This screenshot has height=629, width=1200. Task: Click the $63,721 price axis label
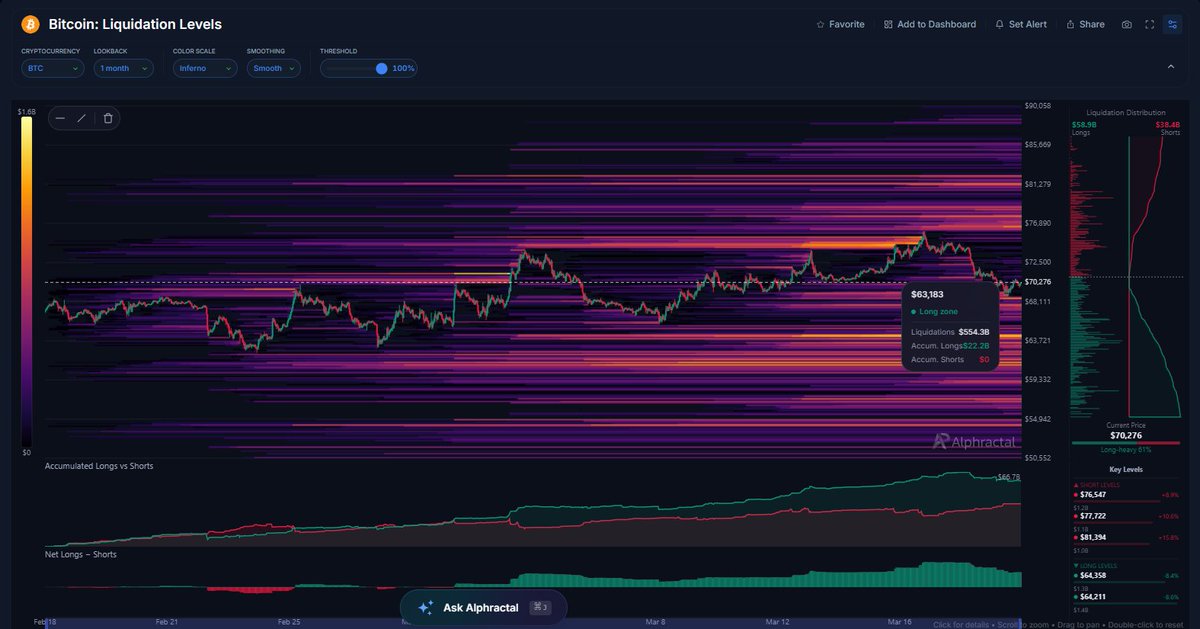(x=1037, y=340)
